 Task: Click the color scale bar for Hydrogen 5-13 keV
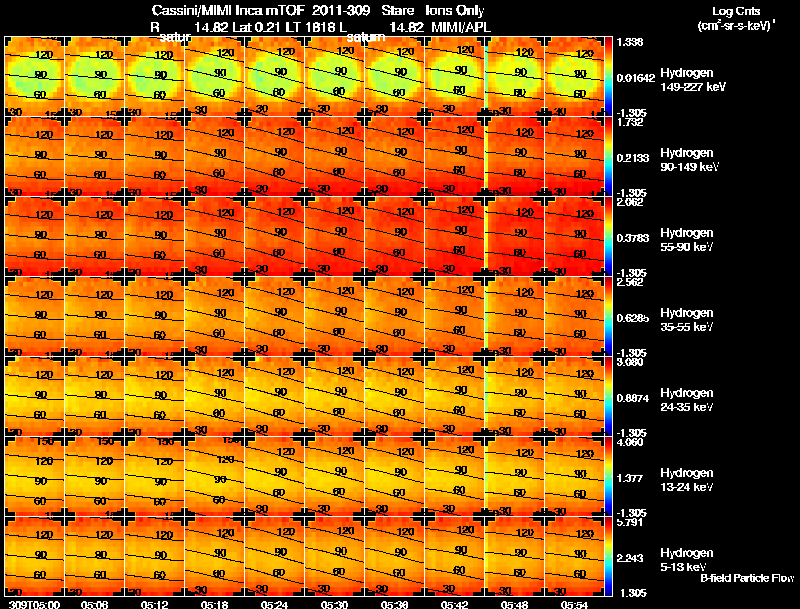[x=608, y=557]
